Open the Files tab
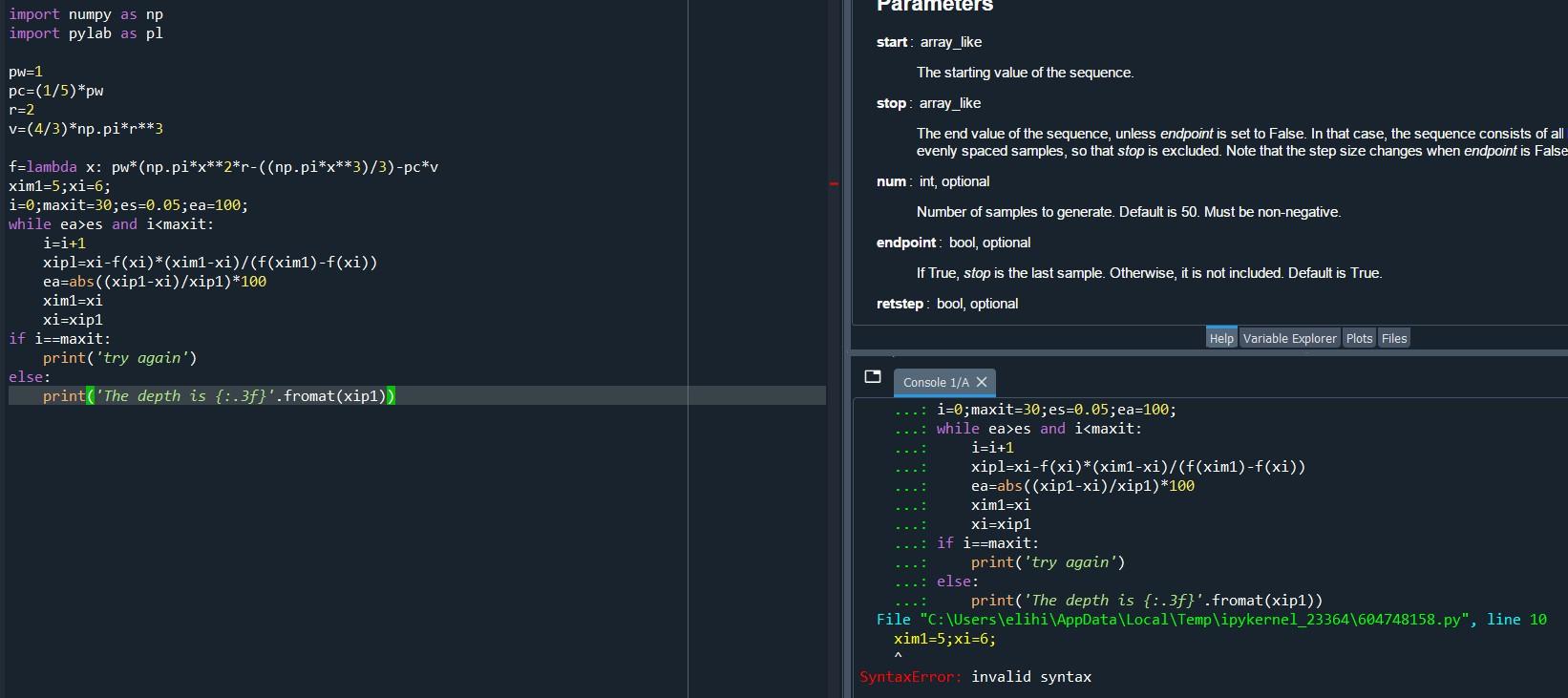The image size is (1568, 698). coord(1394,338)
